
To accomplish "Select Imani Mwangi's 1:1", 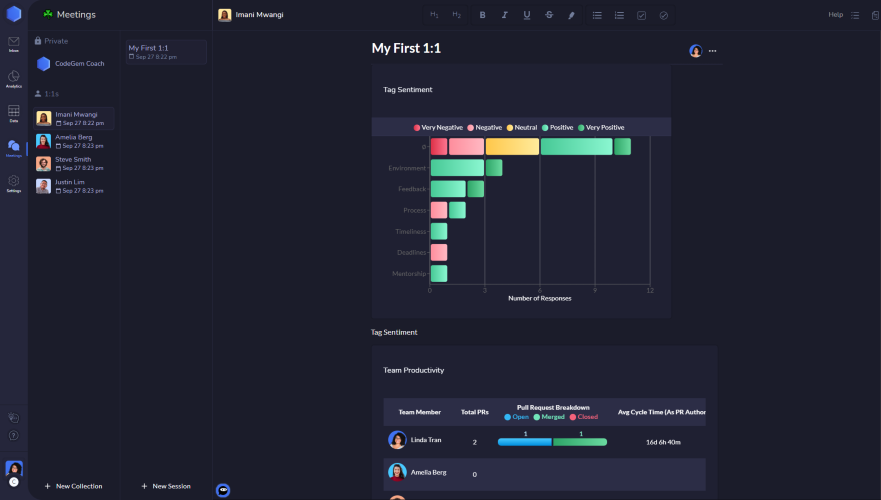I will [74, 118].
